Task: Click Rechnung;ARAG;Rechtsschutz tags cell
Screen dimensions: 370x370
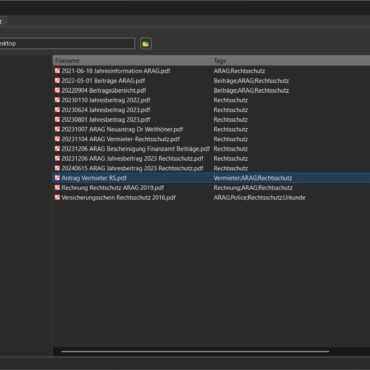Action: click(x=253, y=188)
